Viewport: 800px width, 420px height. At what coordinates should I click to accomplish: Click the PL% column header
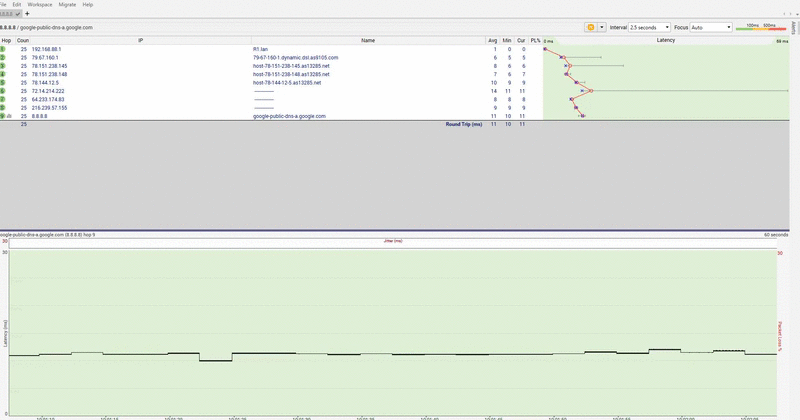tap(535, 40)
